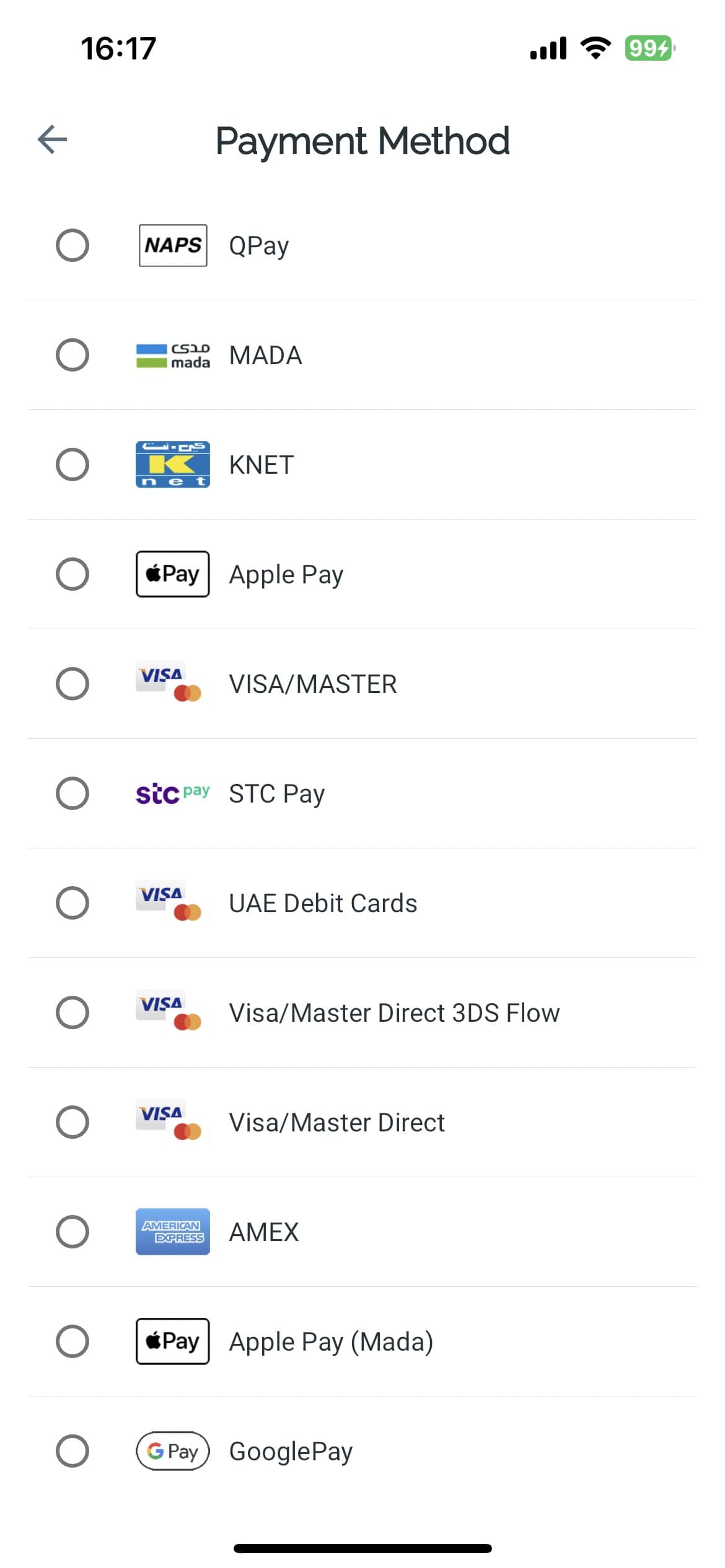Image resolution: width=725 pixels, height=1568 pixels.
Task: Tap the NAPS logo icon
Action: click(173, 245)
